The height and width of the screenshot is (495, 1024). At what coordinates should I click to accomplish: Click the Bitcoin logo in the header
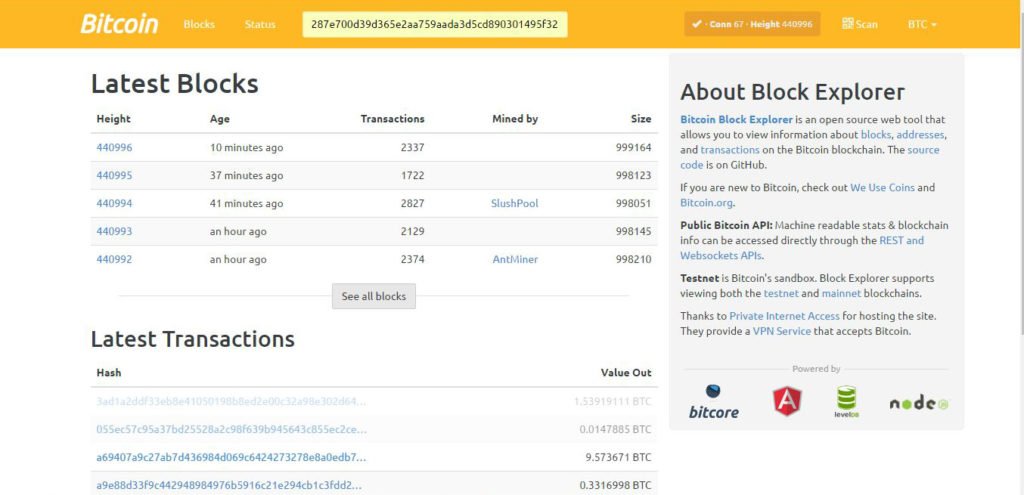tap(120, 24)
